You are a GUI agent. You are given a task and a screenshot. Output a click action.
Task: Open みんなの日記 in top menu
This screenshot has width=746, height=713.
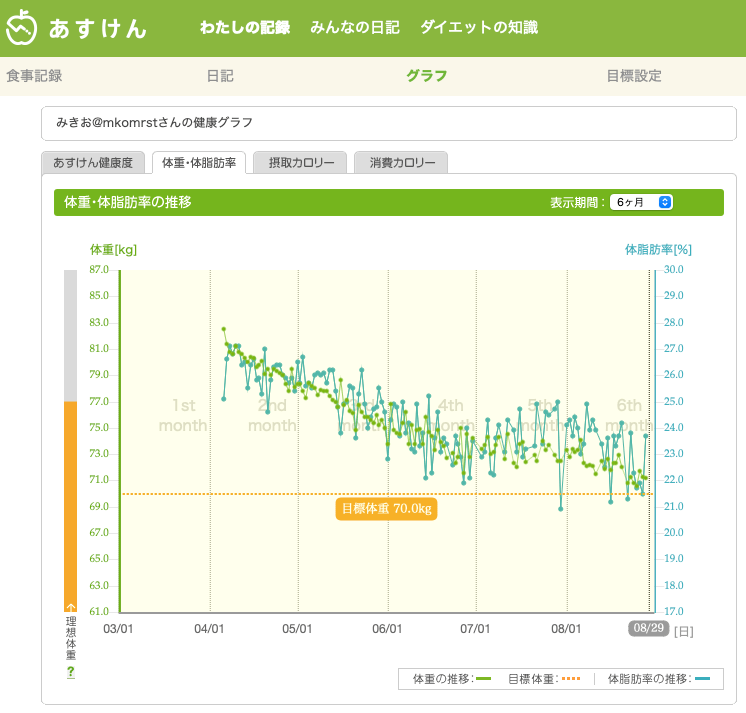[355, 27]
